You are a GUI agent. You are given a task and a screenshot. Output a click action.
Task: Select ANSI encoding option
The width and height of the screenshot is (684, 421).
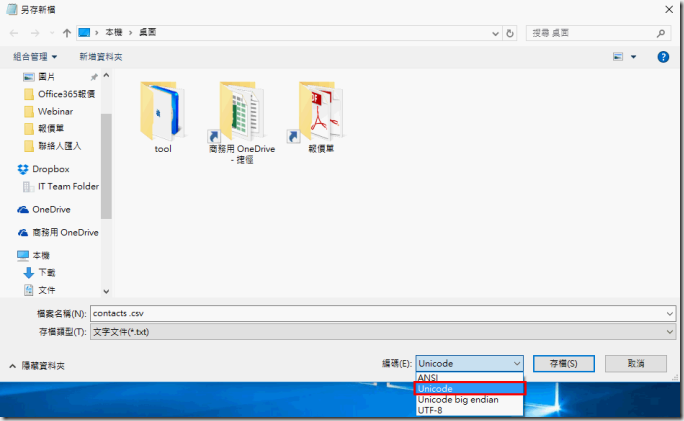click(428, 377)
